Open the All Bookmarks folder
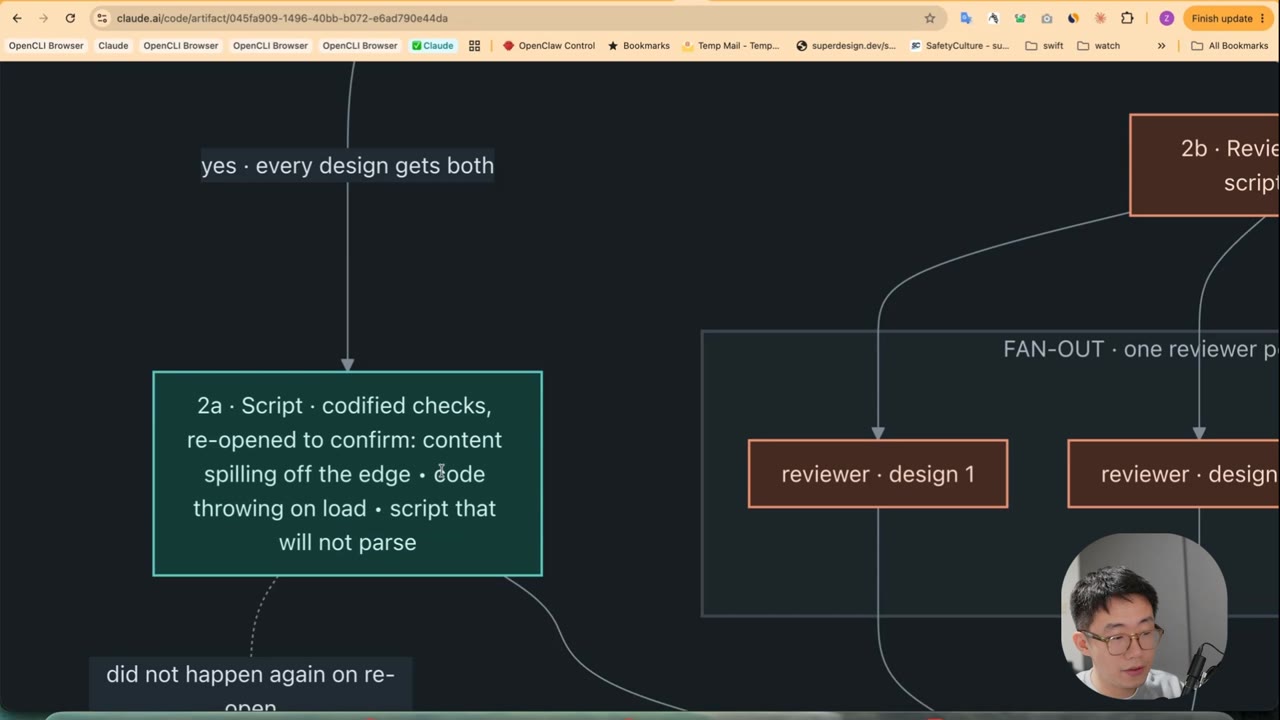 point(1229,45)
